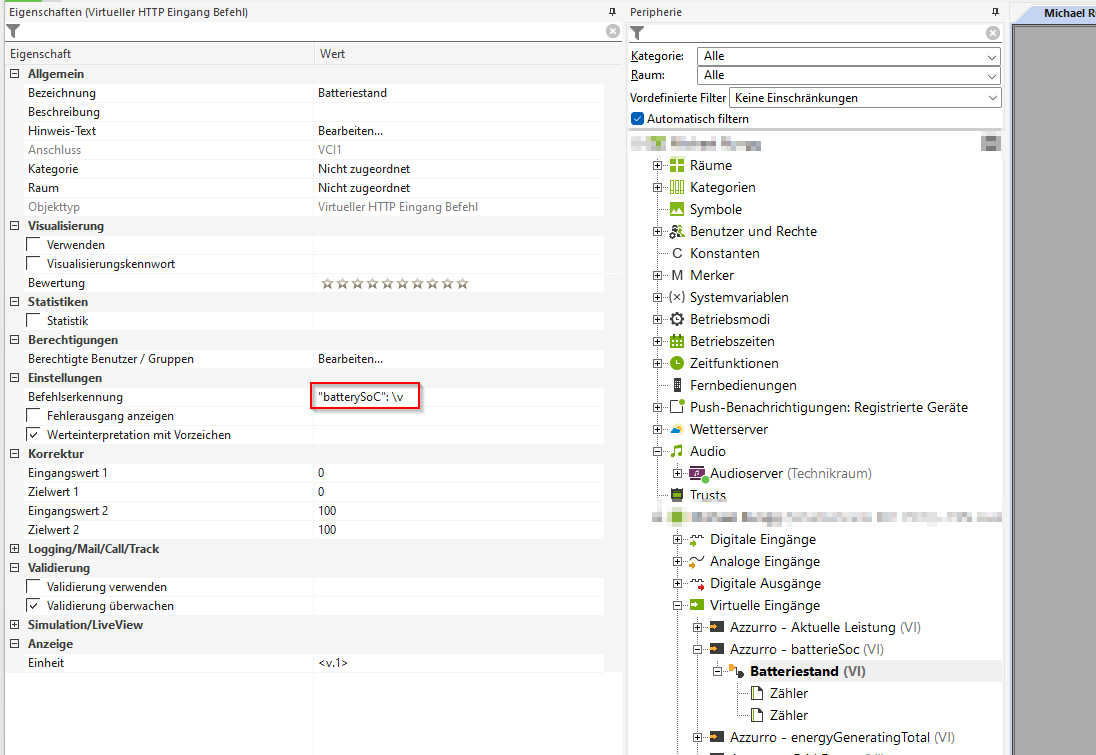Click Bearbeiten for Hinweis-Text
Viewport: 1096px width, 755px height.
coord(350,131)
